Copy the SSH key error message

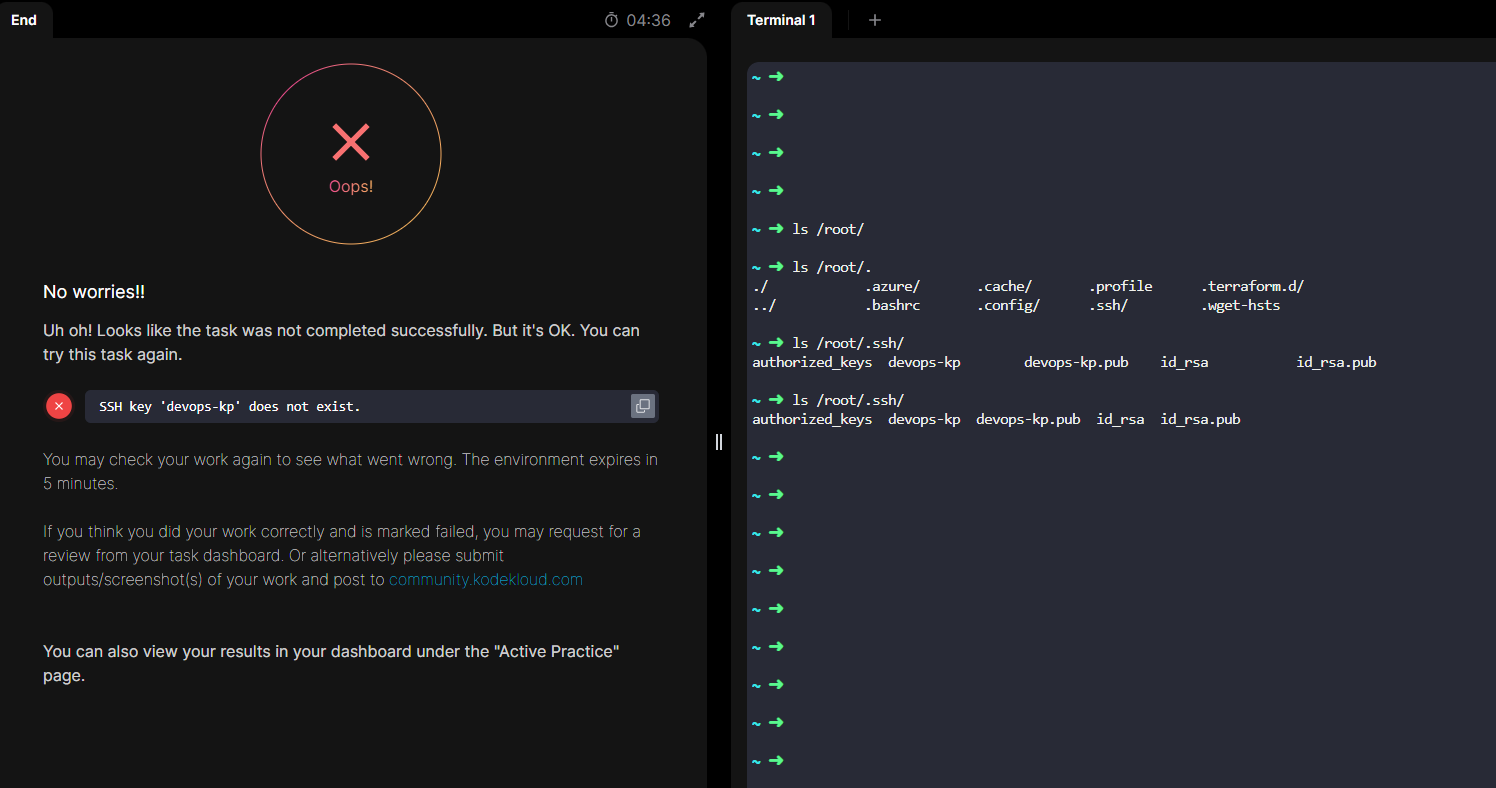[x=642, y=406]
